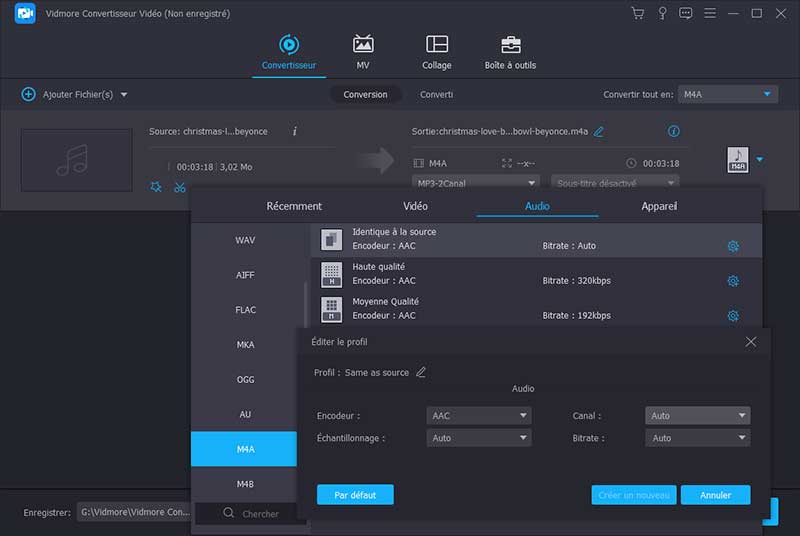
Task: Open the Convertir tout en M4A dropdown
Action: coord(728,94)
